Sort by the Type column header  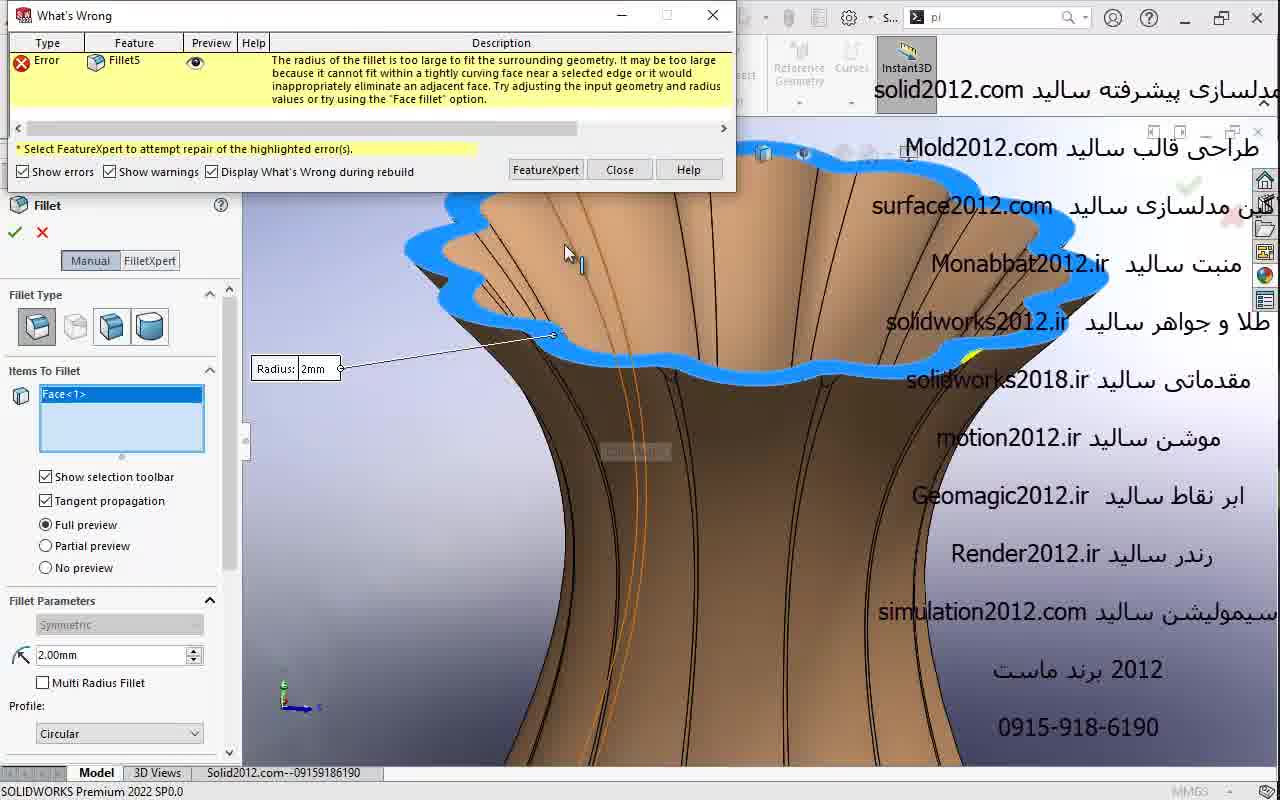[47, 43]
